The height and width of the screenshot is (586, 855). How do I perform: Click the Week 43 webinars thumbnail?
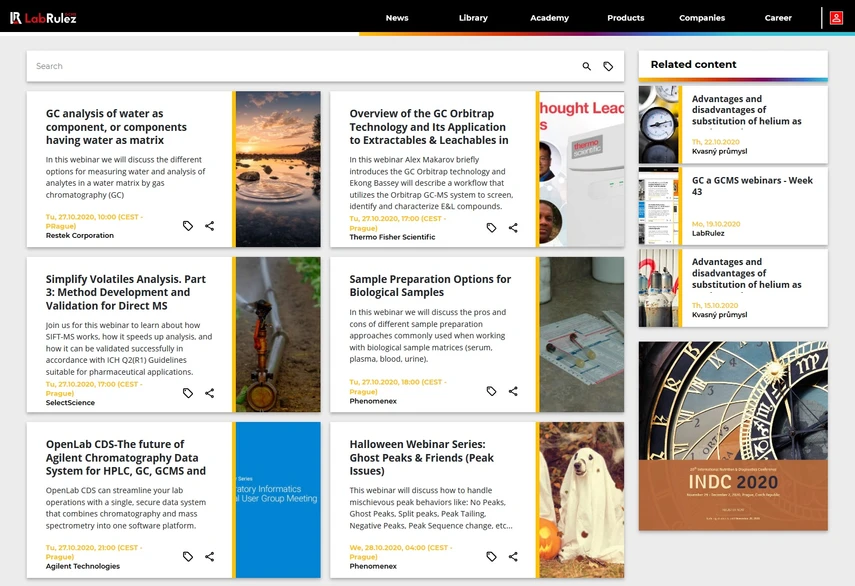point(659,206)
